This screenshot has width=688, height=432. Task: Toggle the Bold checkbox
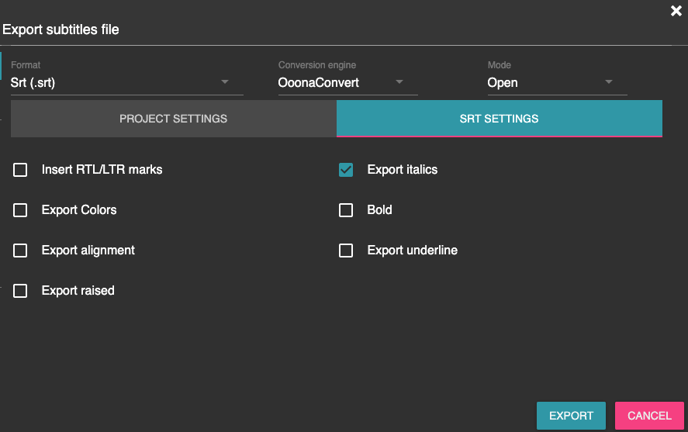pos(346,210)
